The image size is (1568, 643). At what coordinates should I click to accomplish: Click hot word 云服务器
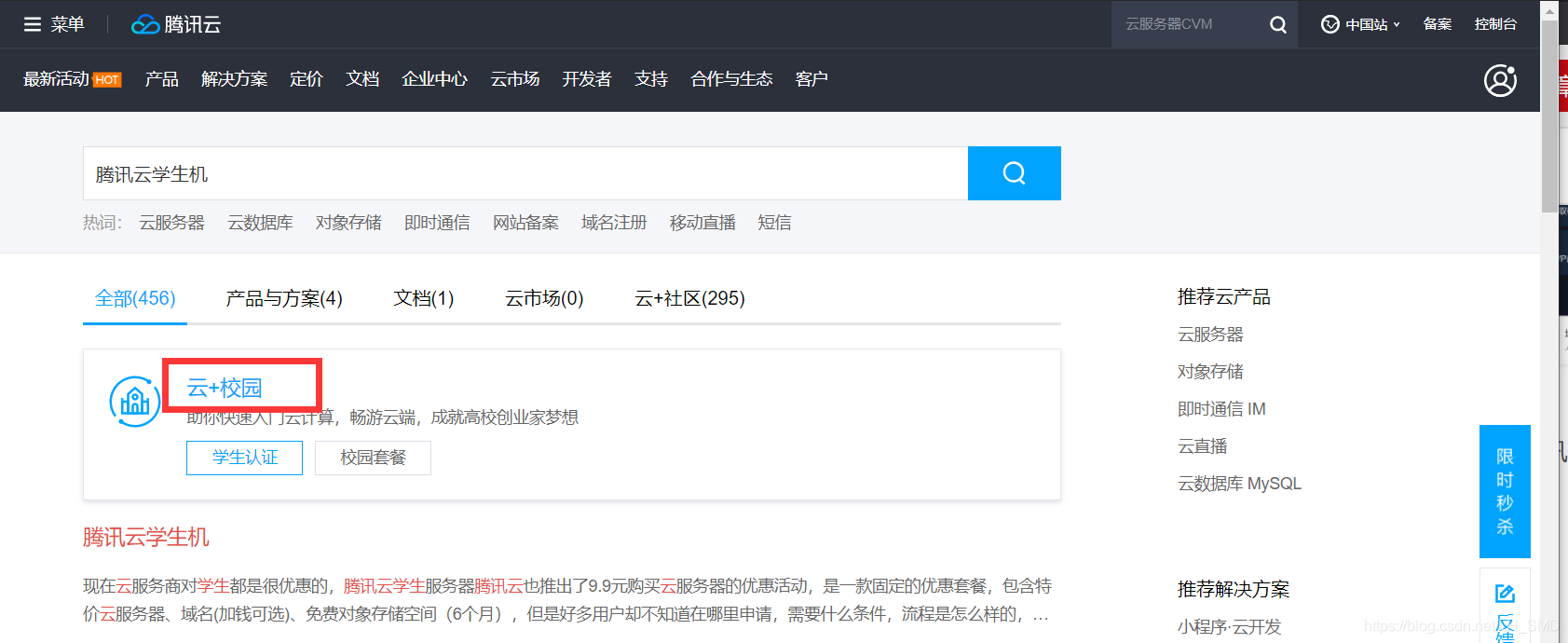(171, 223)
